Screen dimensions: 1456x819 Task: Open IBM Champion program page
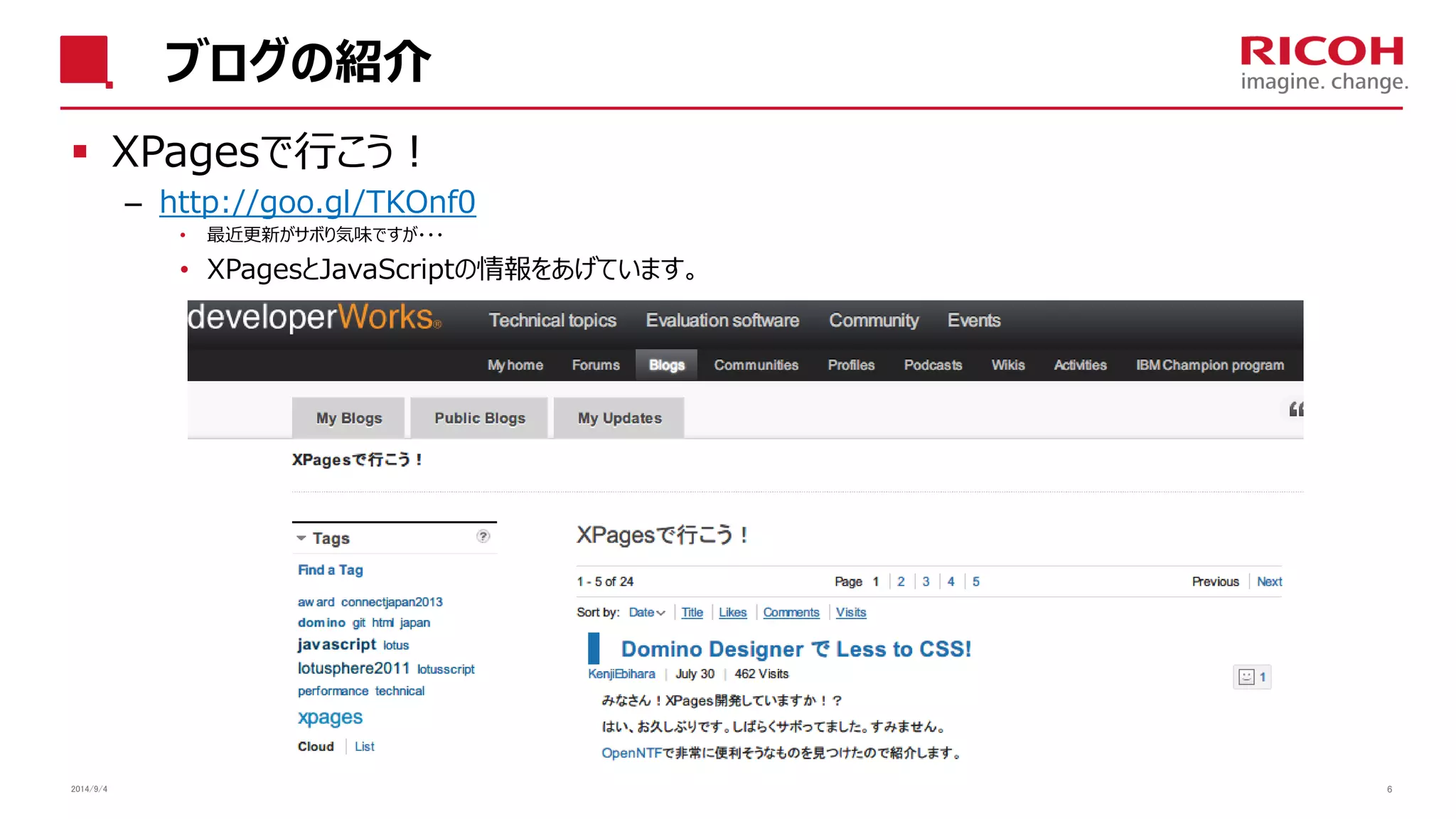tap(1210, 365)
